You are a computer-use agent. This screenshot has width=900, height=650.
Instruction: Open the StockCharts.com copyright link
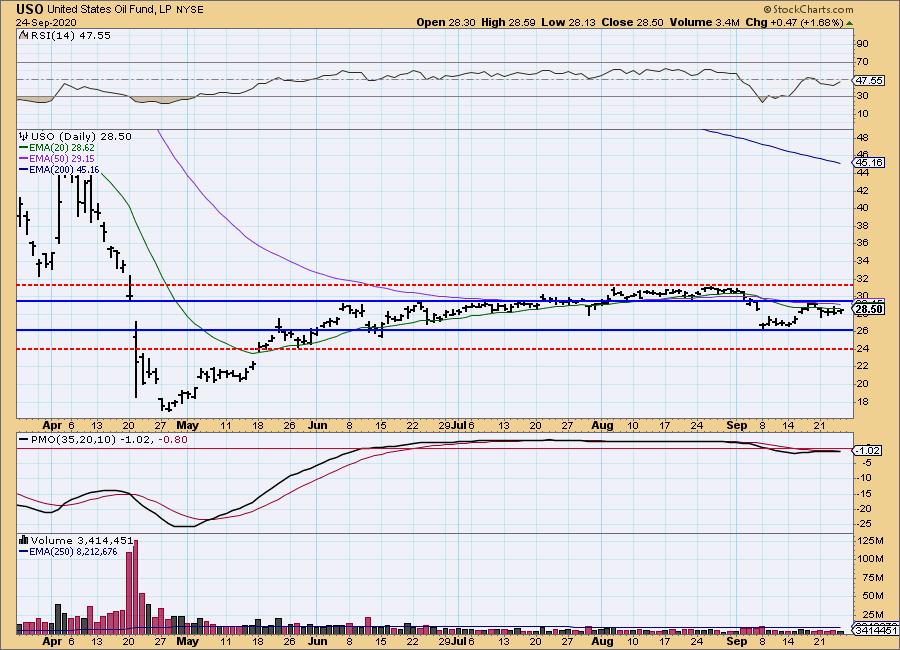808,9
